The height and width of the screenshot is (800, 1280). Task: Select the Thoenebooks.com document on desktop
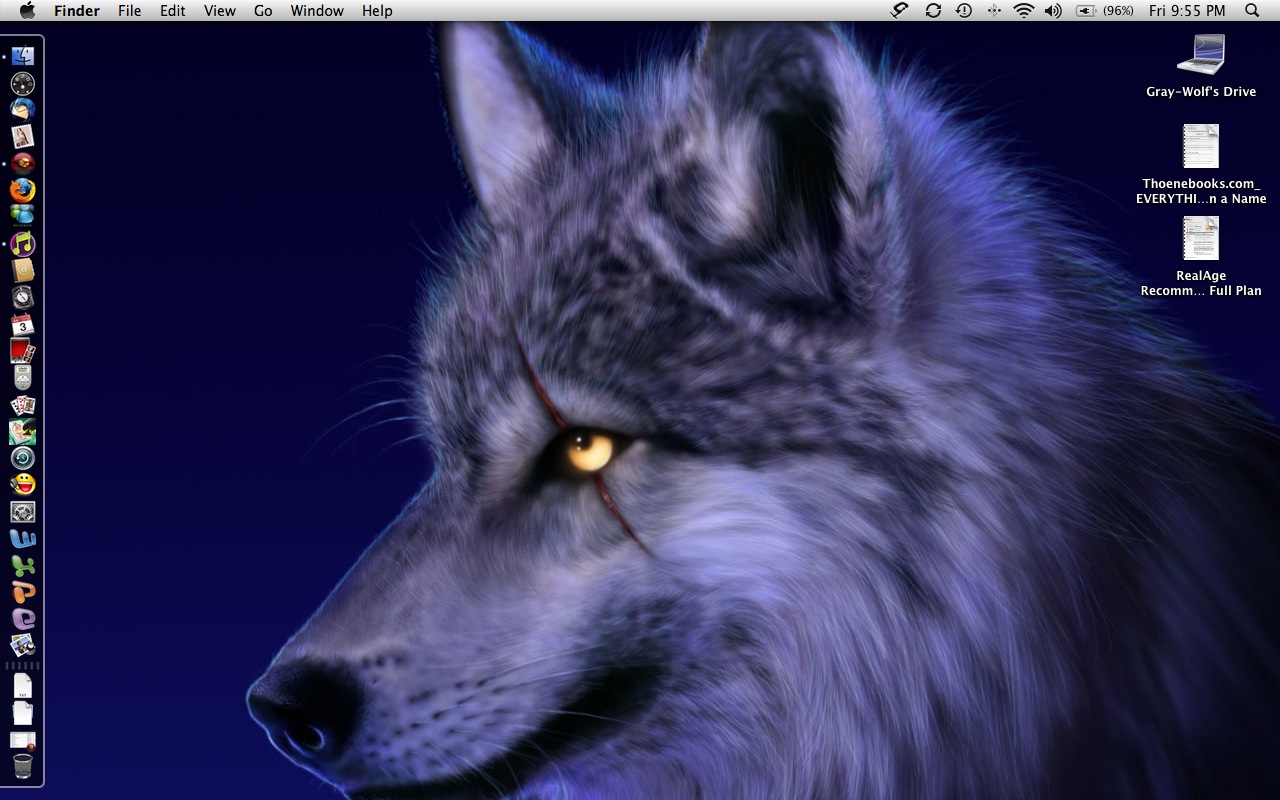[x=1201, y=165]
